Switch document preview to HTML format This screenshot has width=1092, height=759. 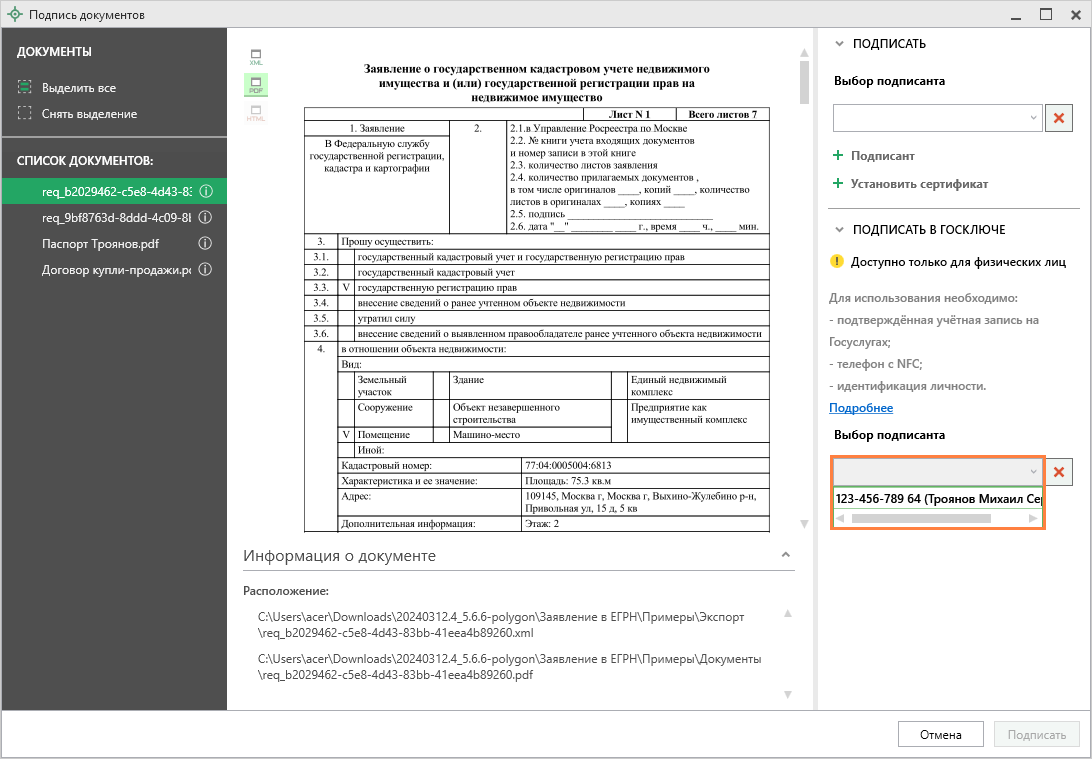pyautogui.click(x=256, y=113)
